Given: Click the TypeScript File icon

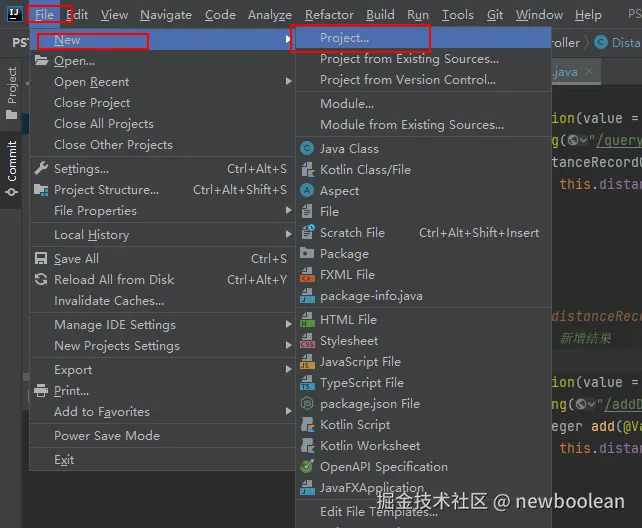Looking at the screenshot, I should coord(307,382).
